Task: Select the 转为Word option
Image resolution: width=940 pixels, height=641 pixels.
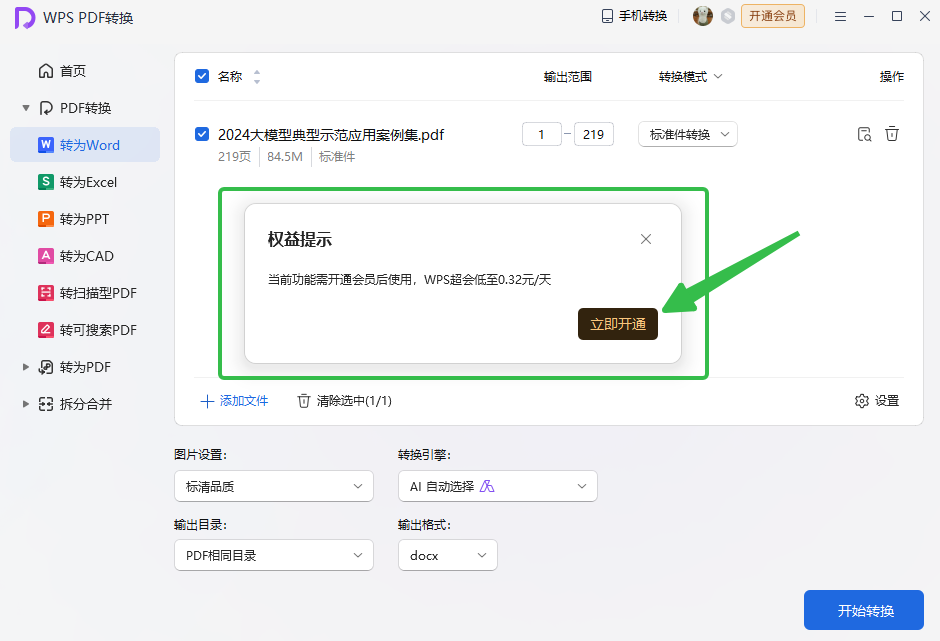Action: coord(85,145)
